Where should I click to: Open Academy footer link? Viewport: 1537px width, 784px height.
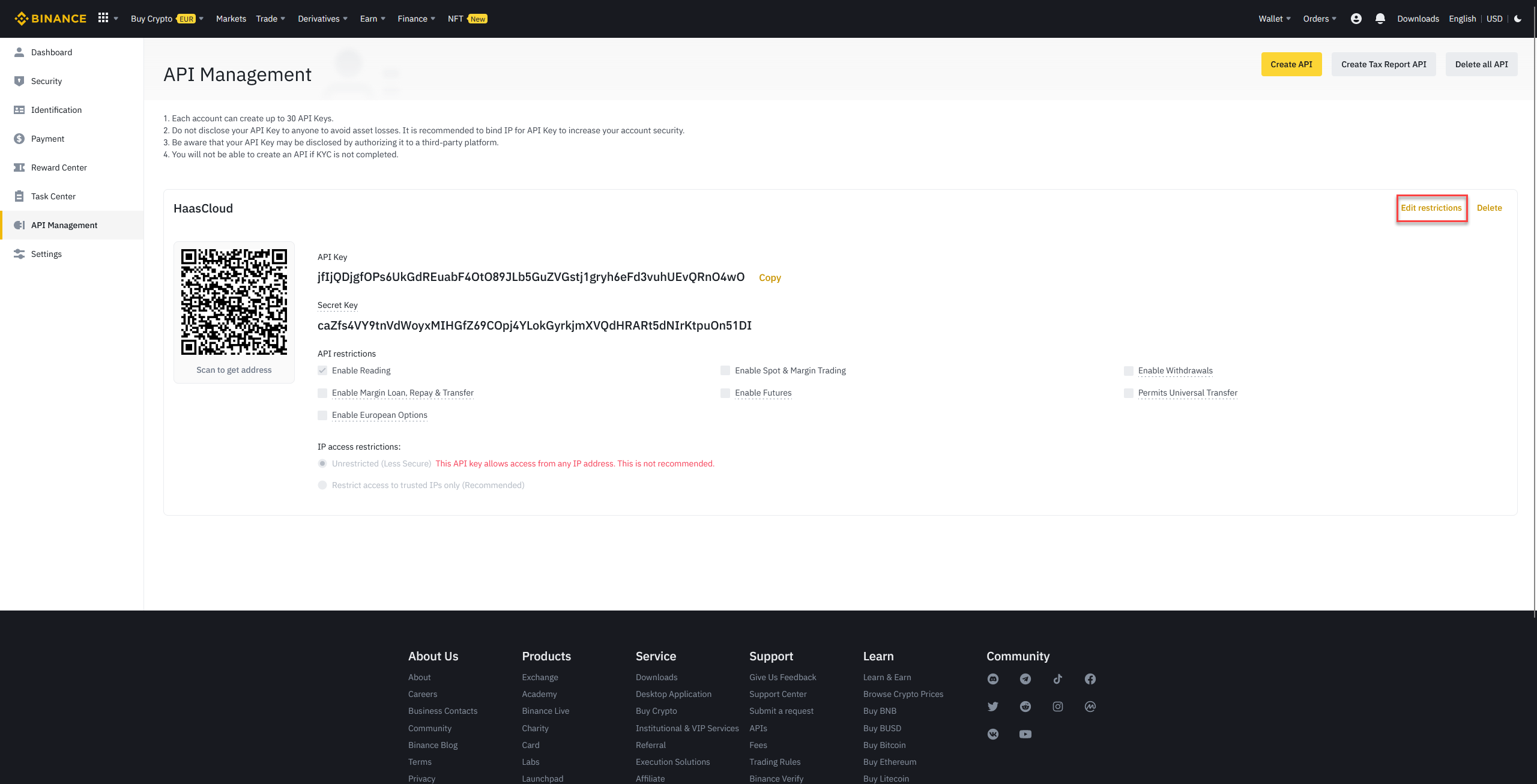coord(539,694)
